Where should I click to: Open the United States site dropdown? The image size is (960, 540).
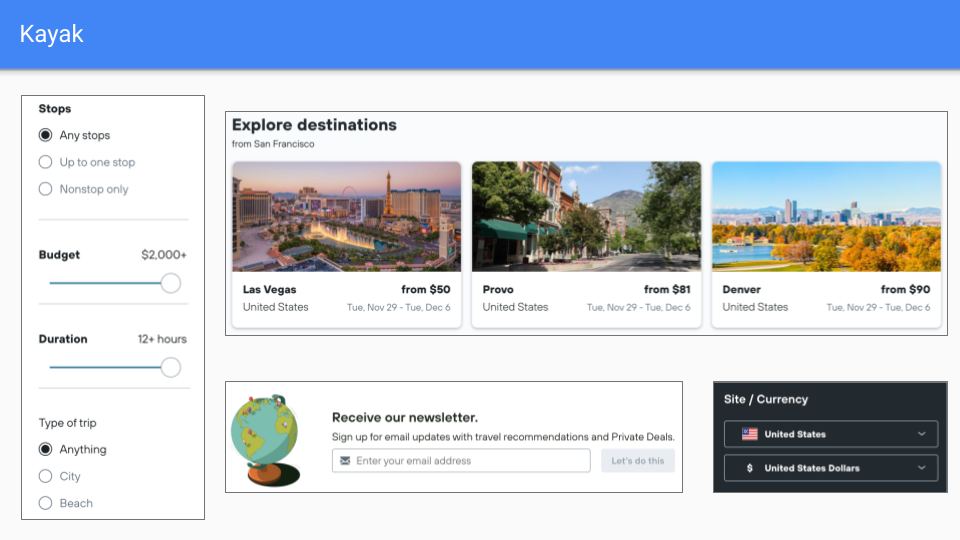click(831, 434)
